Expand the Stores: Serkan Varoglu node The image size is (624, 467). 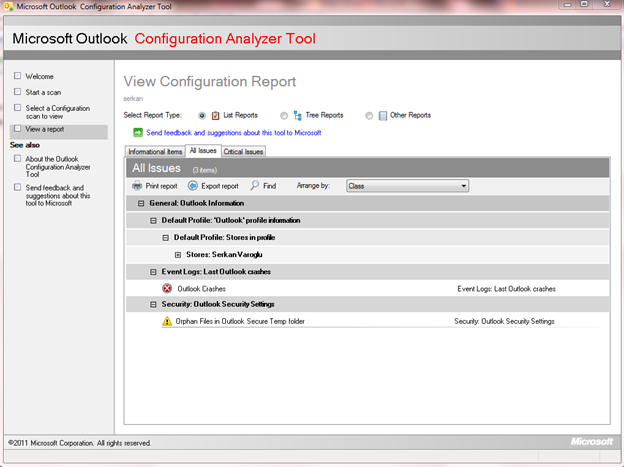pyautogui.click(x=177, y=254)
